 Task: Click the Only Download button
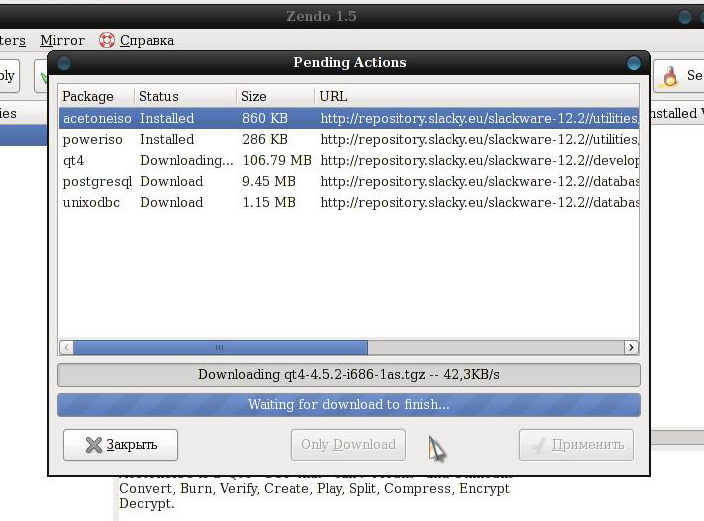click(x=348, y=445)
